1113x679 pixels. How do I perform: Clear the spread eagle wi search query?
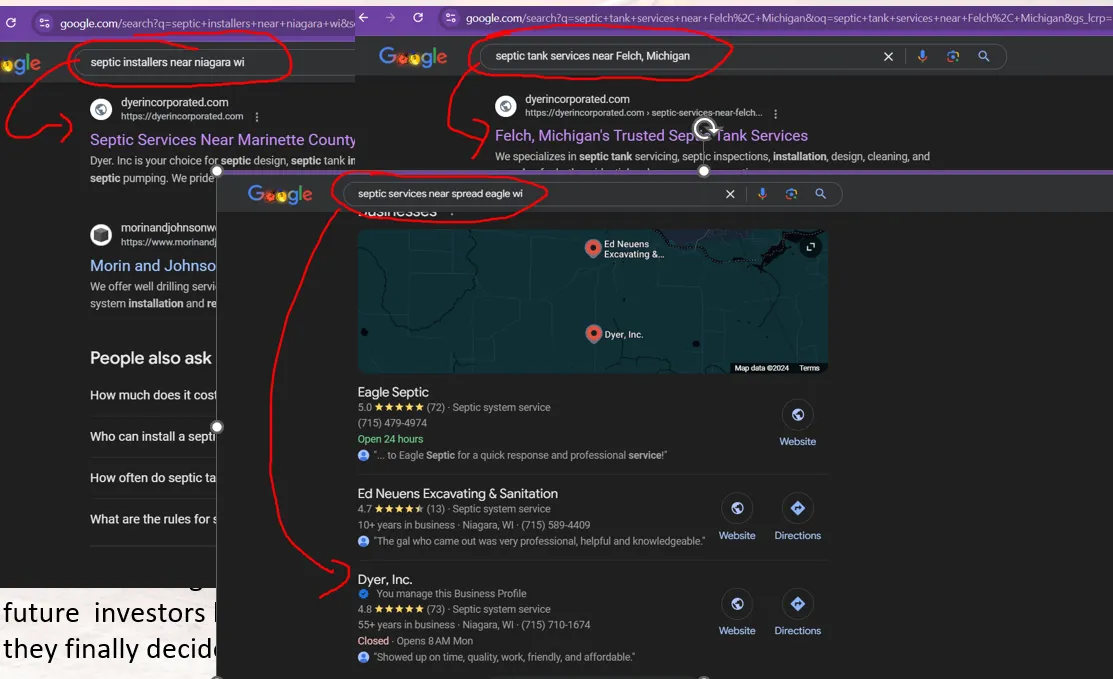[x=730, y=194]
